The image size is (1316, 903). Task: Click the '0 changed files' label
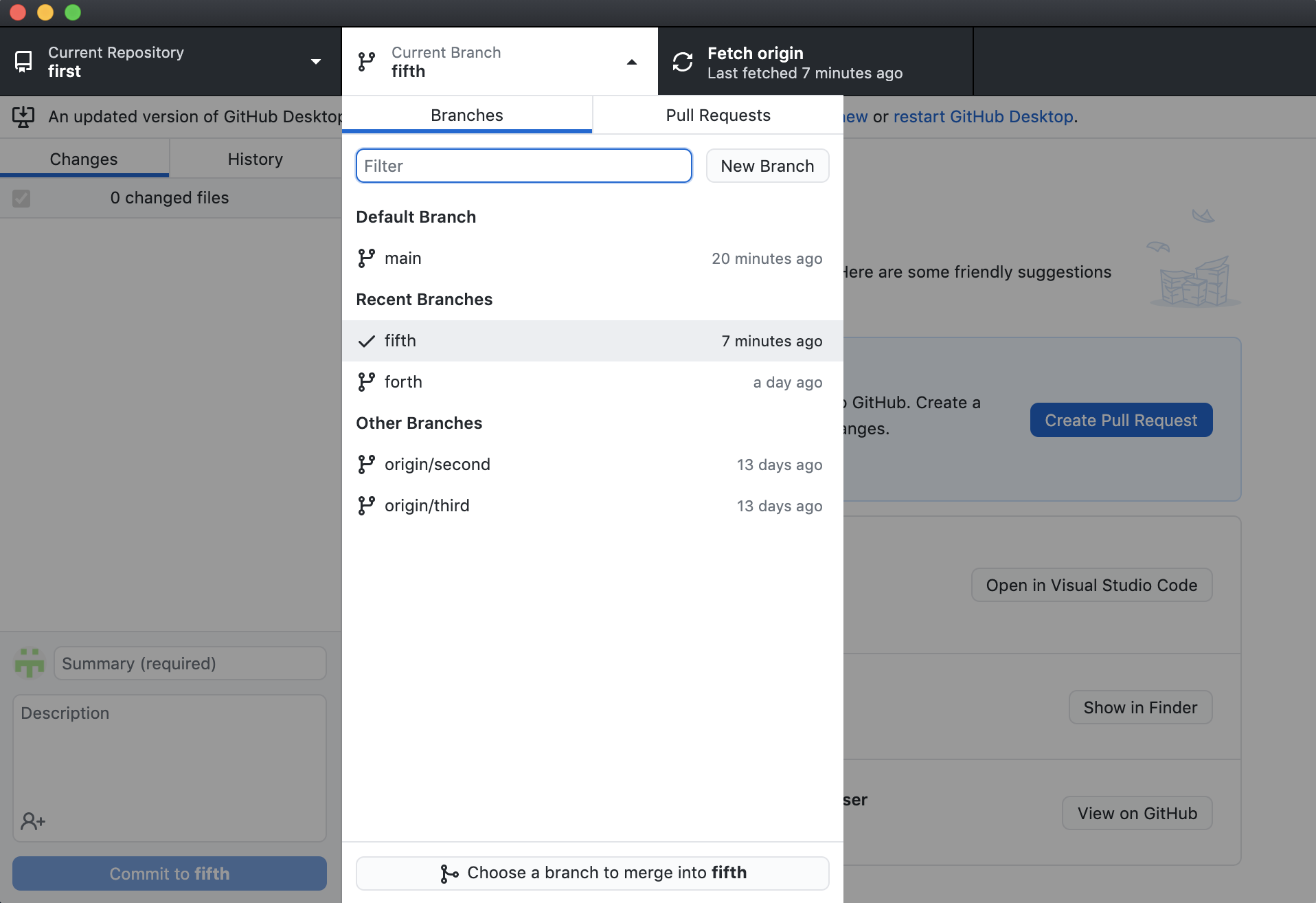[170, 198]
